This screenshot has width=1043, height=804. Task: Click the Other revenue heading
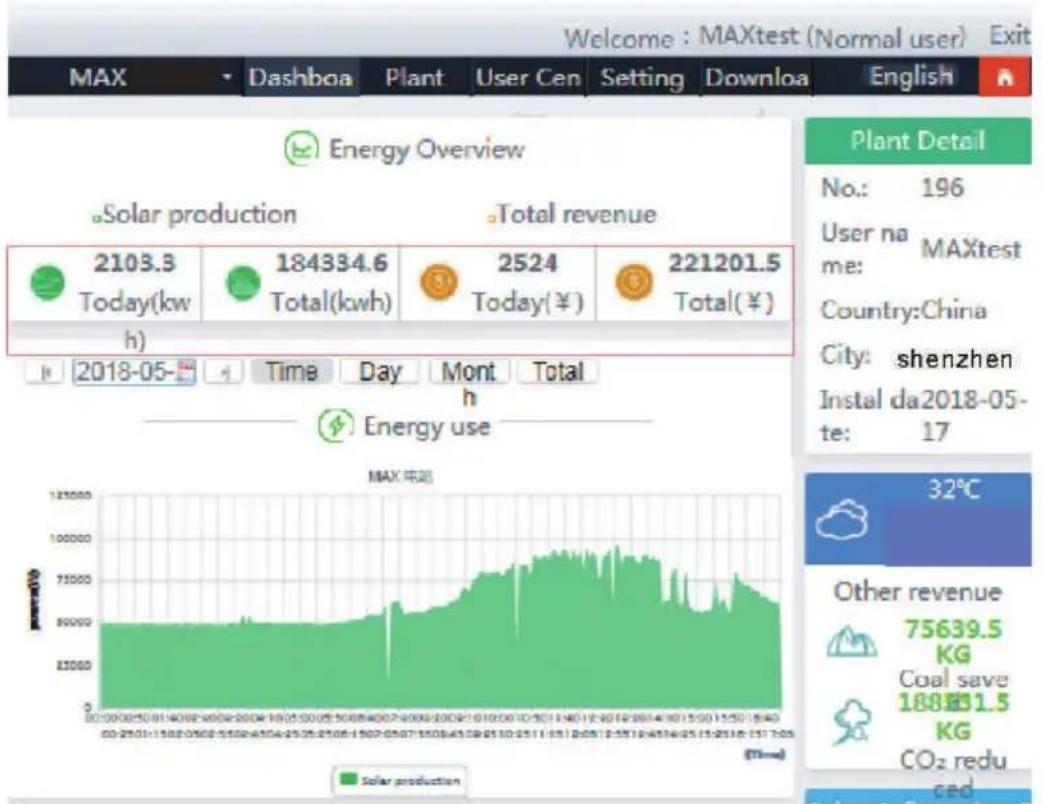(918, 591)
